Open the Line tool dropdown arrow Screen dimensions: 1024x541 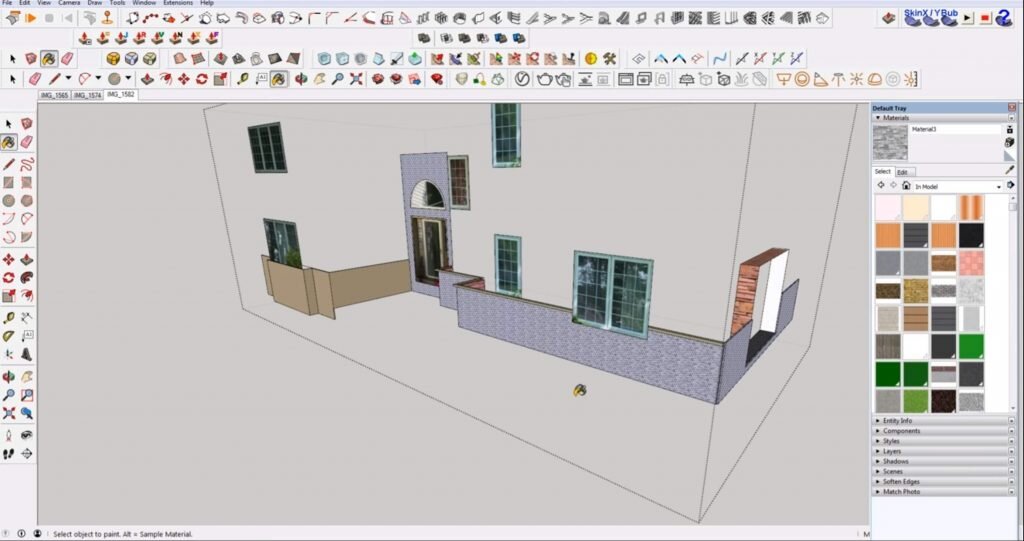[x=68, y=79]
